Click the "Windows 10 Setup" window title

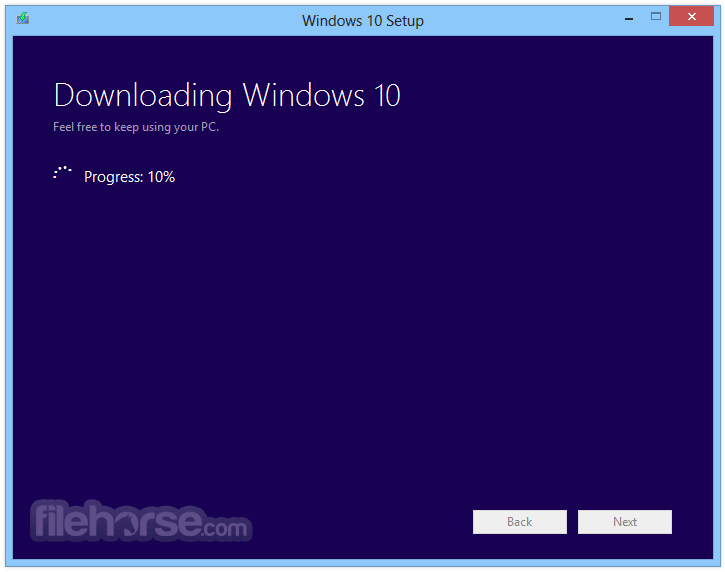tap(362, 21)
